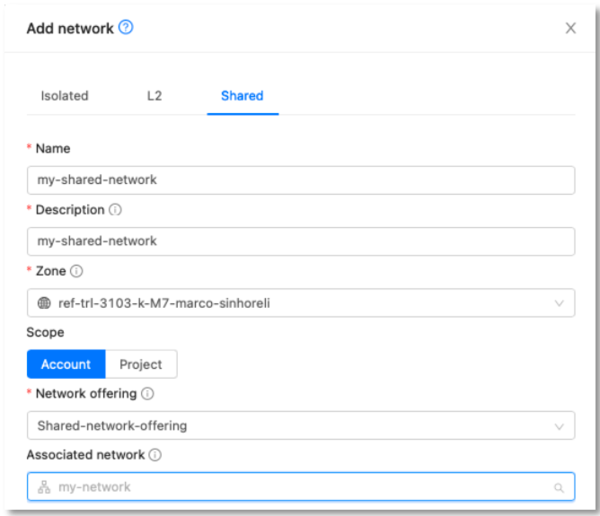
Task: Open the Shared tab
Action: pyautogui.click(x=242, y=96)
